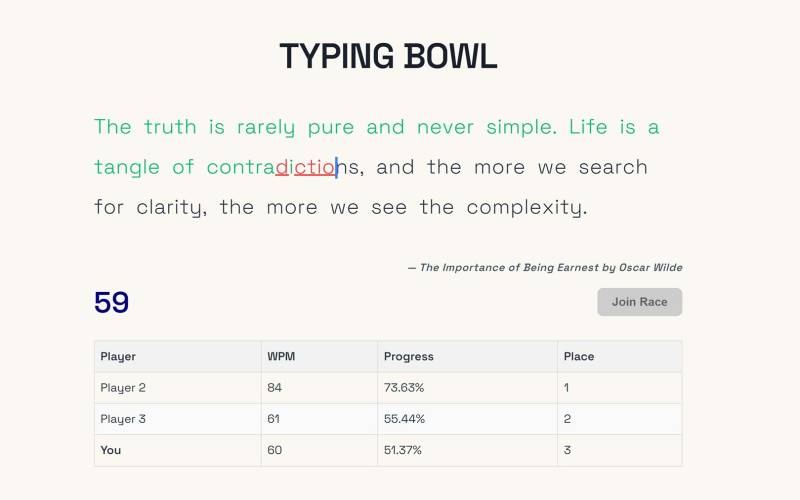Select the "You" row name cell
Image resolution: width=800 pixels, height=500 pixels.
(111, 450)
